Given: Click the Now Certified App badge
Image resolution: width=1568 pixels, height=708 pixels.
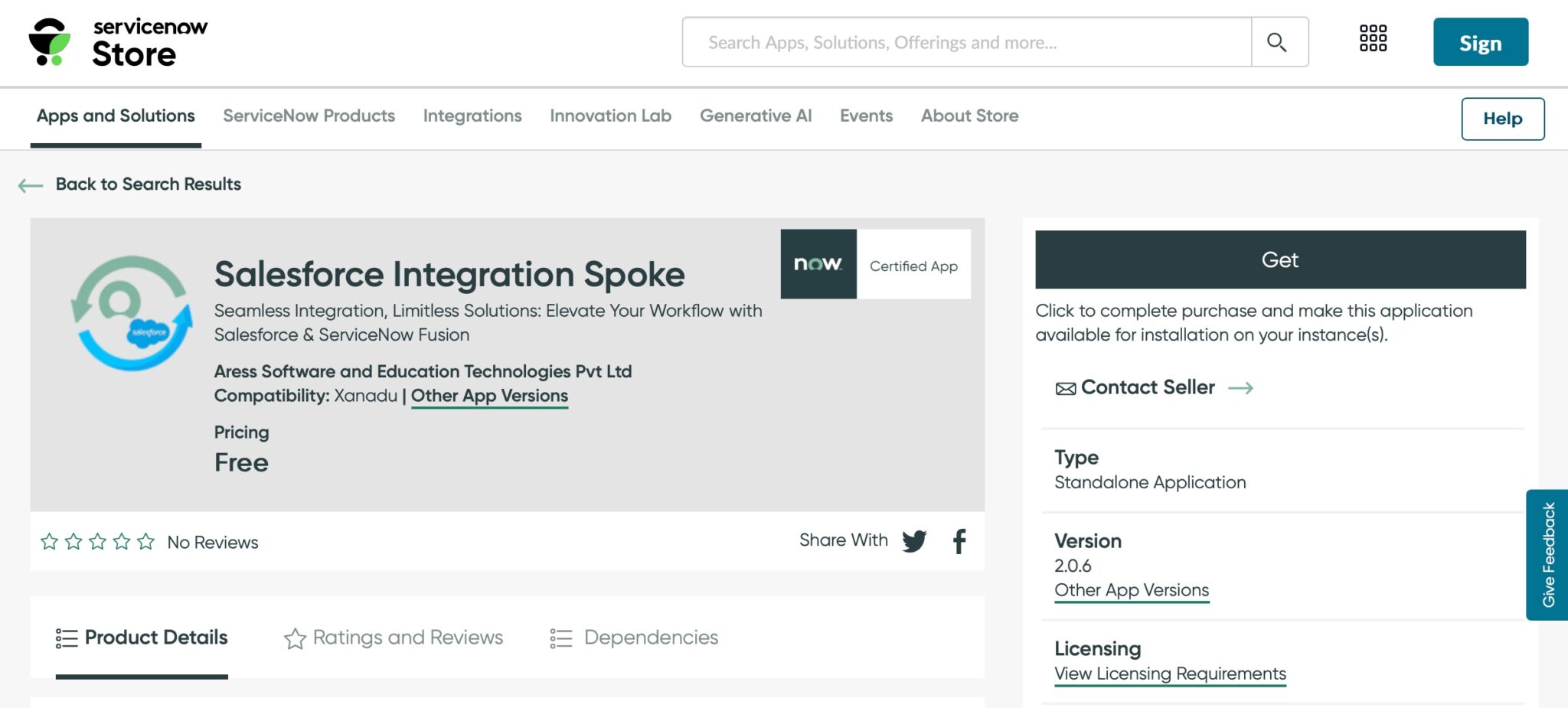Looking at the screenshot, I should (875, 264).
